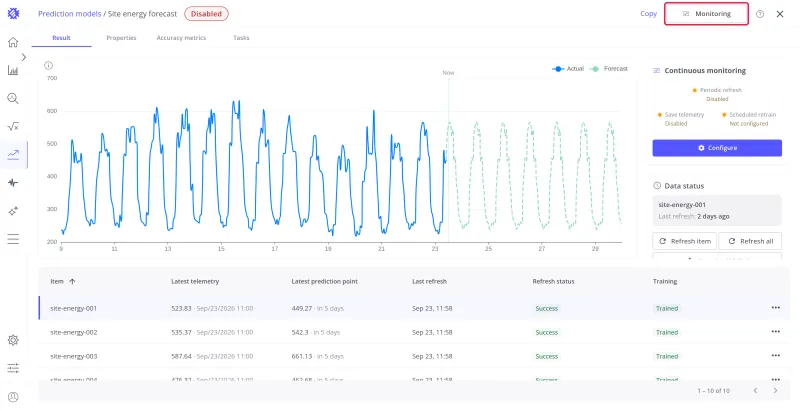
Task: Click the 1 – 10 of 10 pagination text
Action: pyautogui.click(x=713, y=391)
